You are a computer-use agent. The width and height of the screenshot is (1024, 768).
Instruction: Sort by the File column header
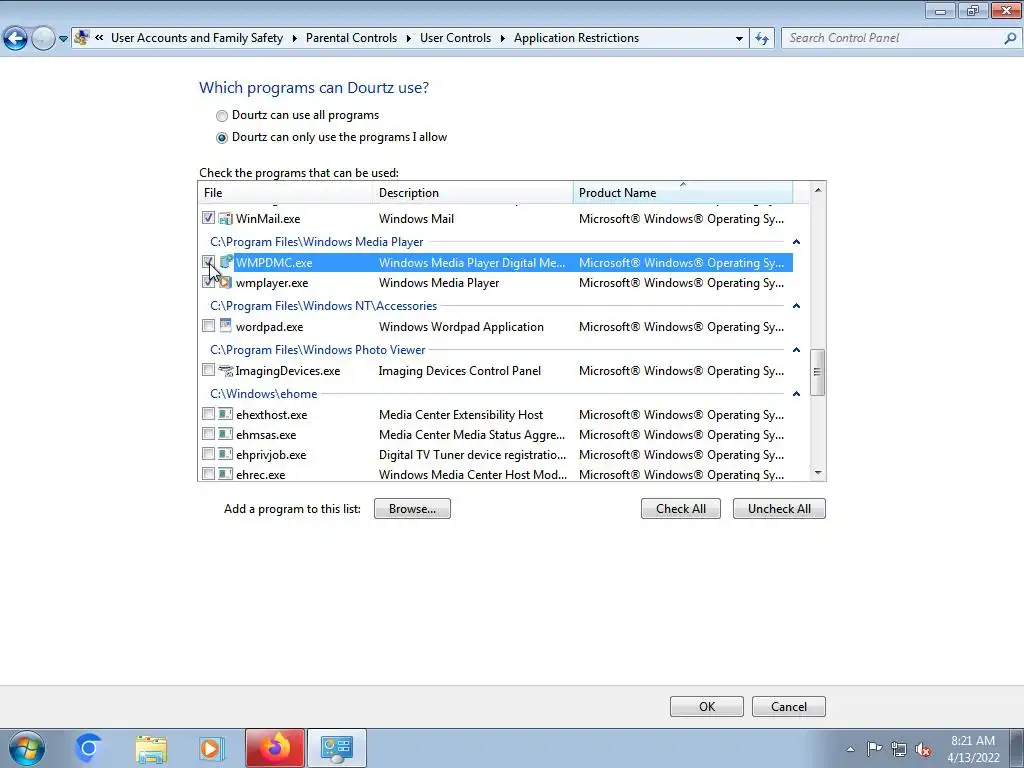(x=285, y=193)
